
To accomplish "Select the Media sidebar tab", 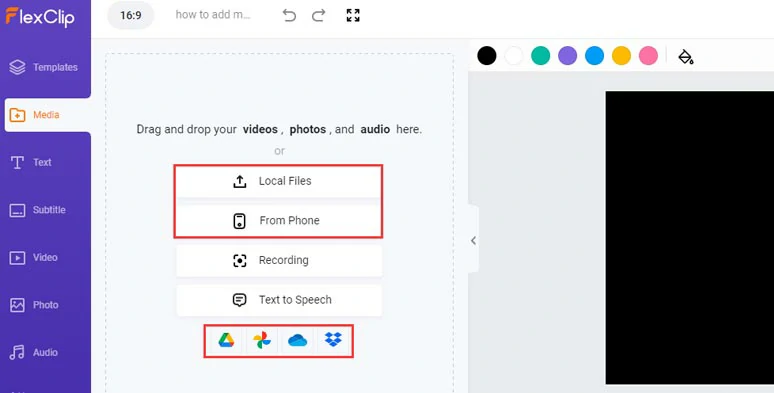I will pos(47,115).
